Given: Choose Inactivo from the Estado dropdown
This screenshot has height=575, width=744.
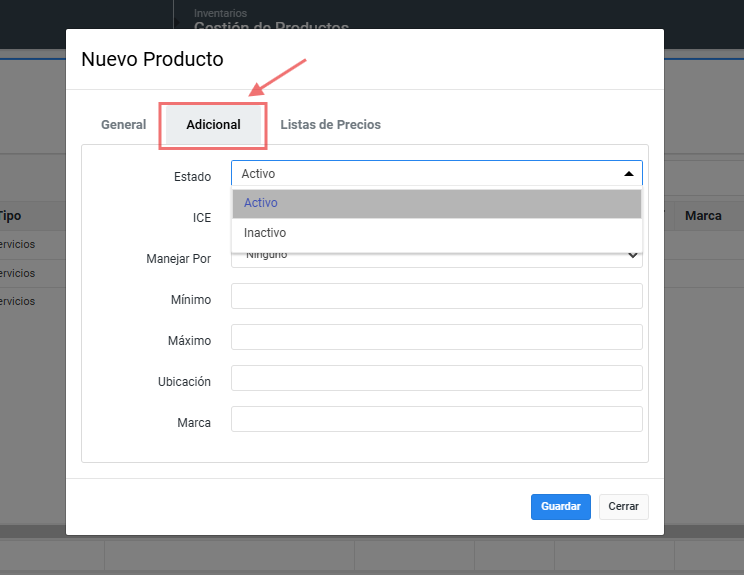Looking at the screenshot, I should 436,233.
